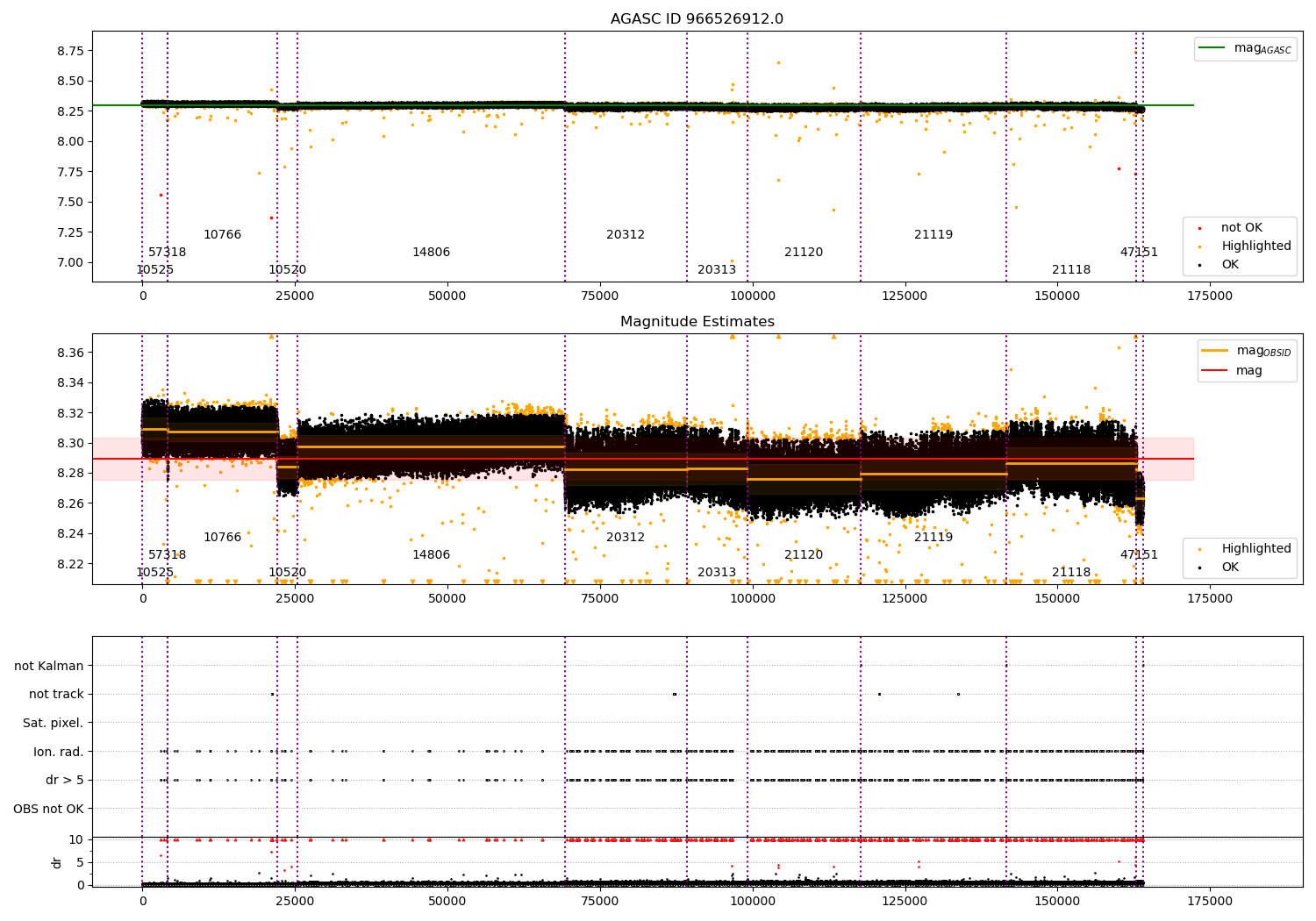This screenshot has height=921, width=1316.
Task: Click the 8.75 y-axis tick in top plot
Action: click(x=68, y=51)
